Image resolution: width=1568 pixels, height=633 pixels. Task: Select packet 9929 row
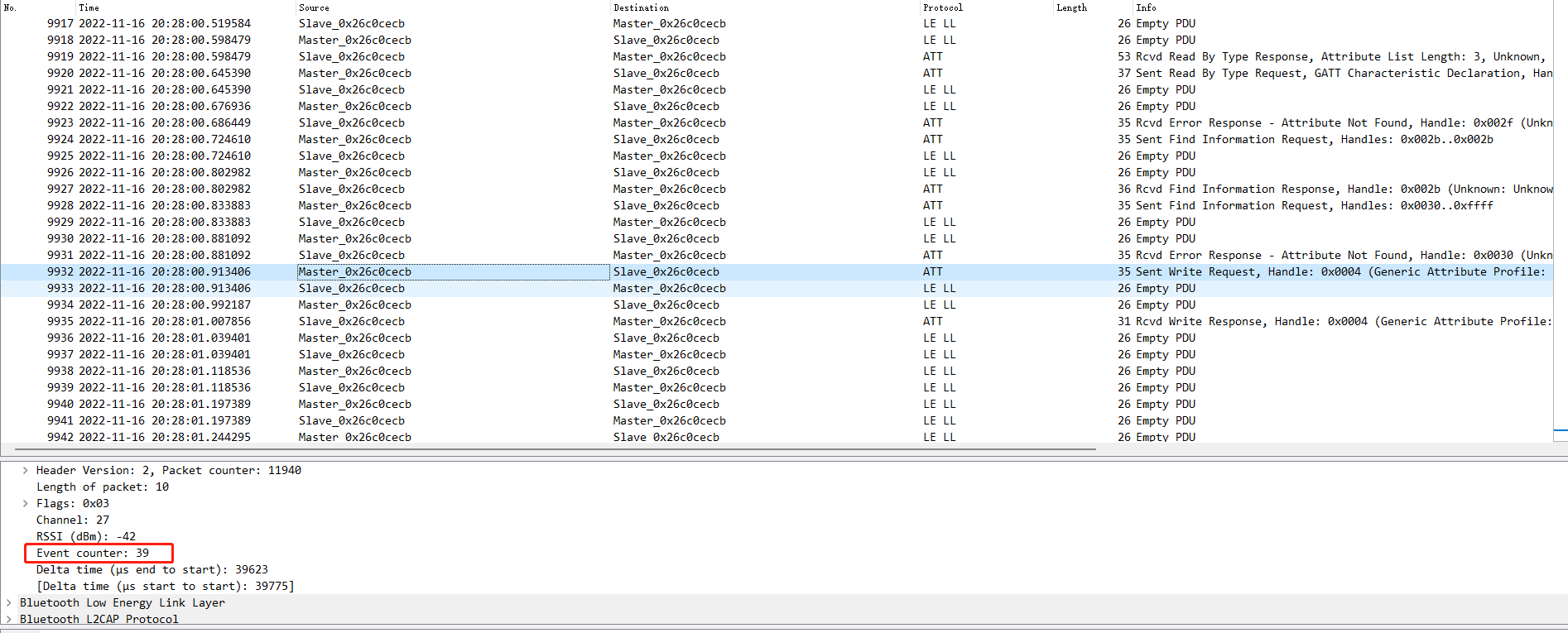tap(777, 222)
